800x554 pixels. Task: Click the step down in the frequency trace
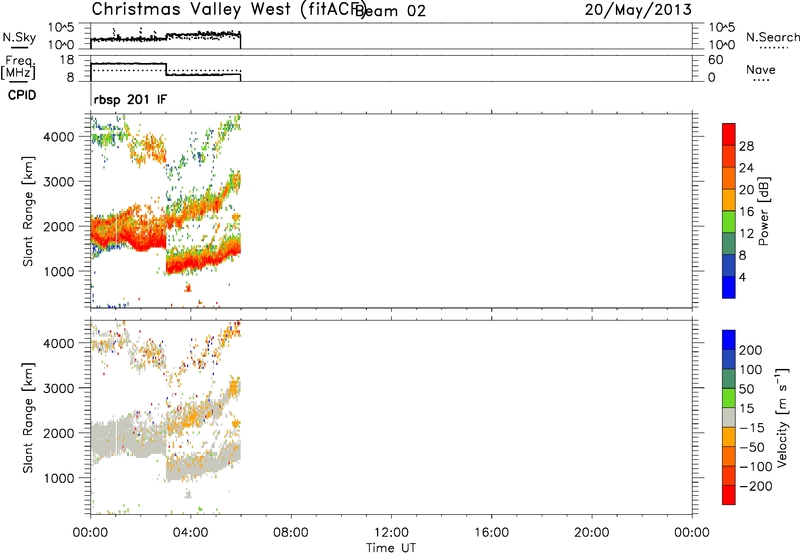point(166,69)
